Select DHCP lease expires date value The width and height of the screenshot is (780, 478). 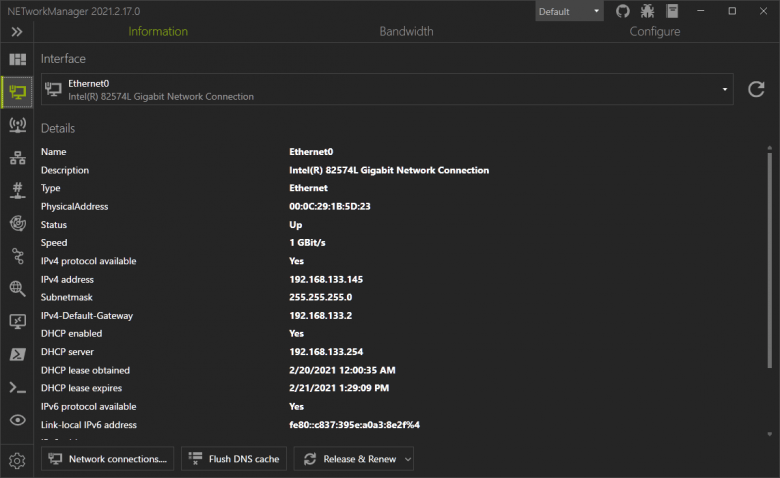pos(339,388)
